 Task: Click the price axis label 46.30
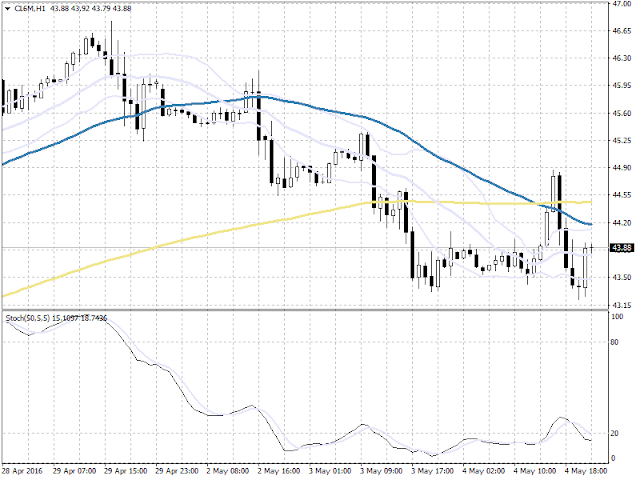pos(621,58)
